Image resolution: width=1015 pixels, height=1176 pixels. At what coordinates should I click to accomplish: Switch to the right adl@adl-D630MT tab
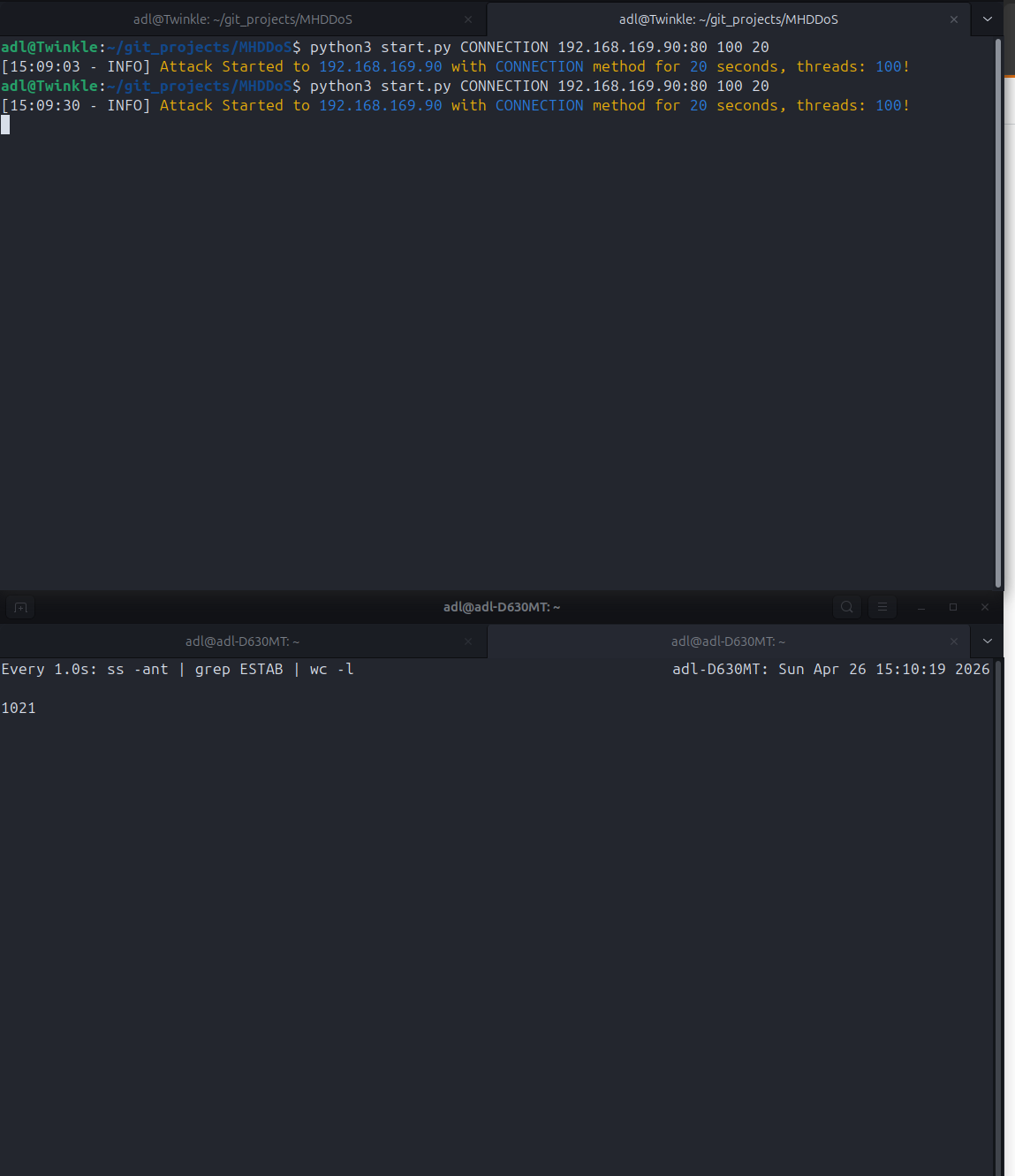727,641
